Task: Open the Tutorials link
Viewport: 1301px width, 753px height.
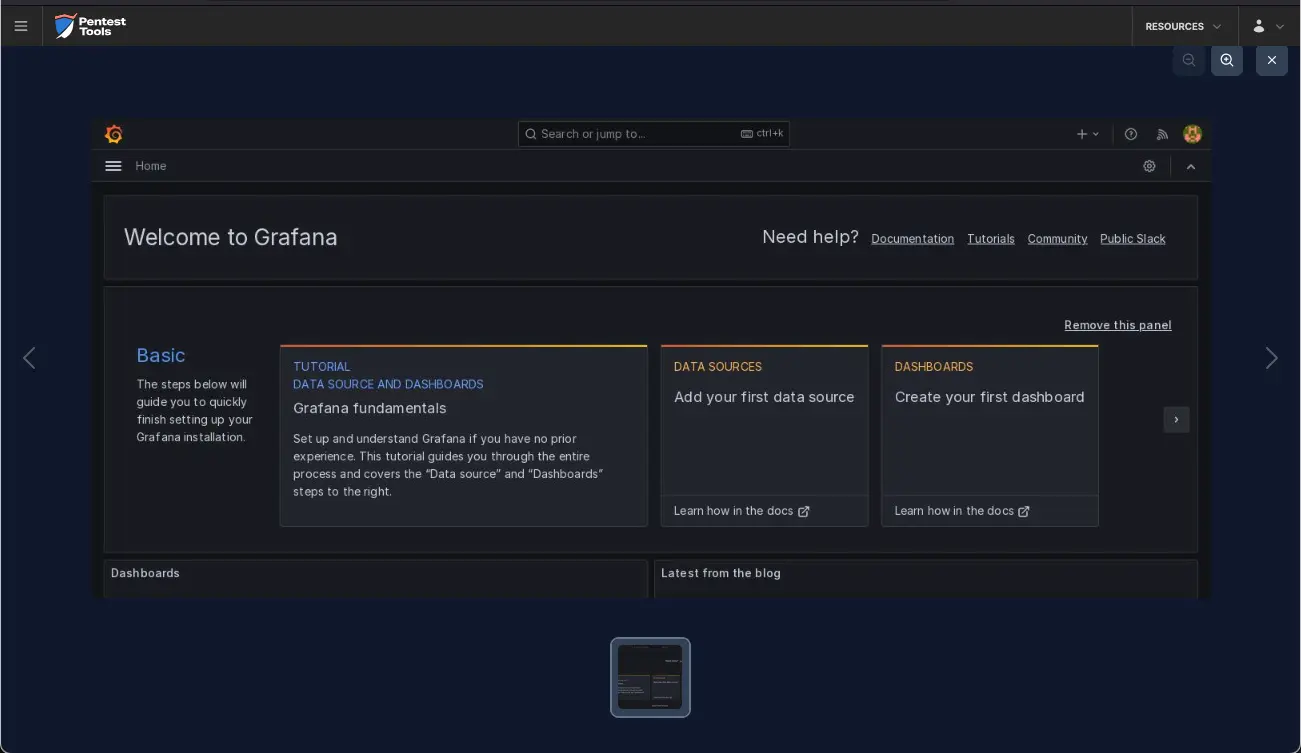Action: point(991,239)
